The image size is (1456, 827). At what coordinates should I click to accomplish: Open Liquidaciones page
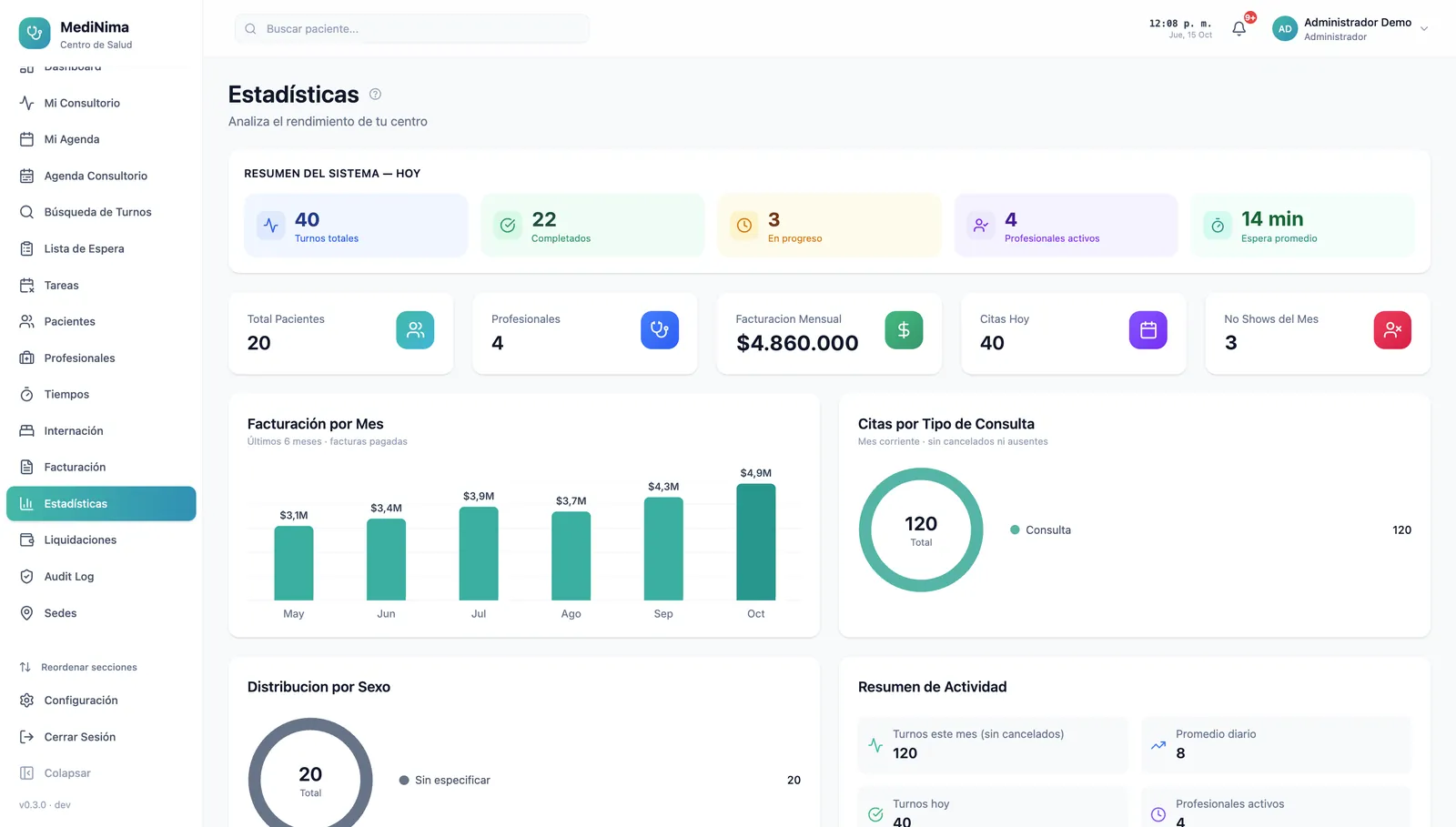(x=101, y=540)
